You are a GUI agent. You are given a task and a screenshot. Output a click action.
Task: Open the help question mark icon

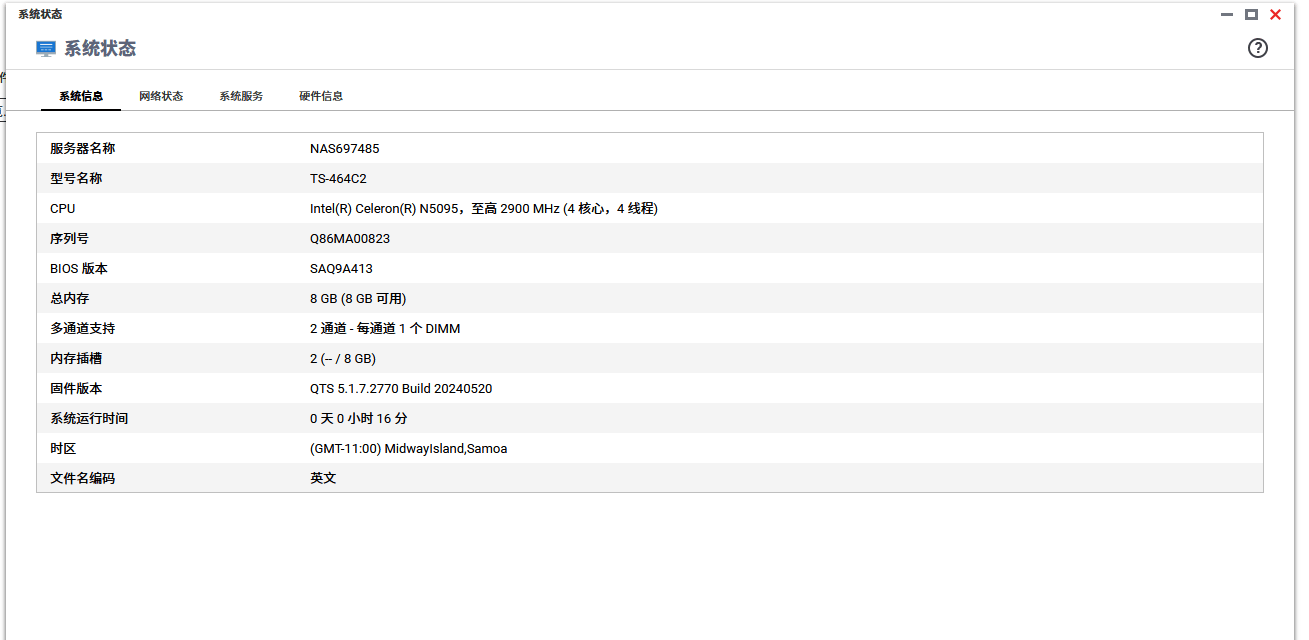click(1258, 48)
